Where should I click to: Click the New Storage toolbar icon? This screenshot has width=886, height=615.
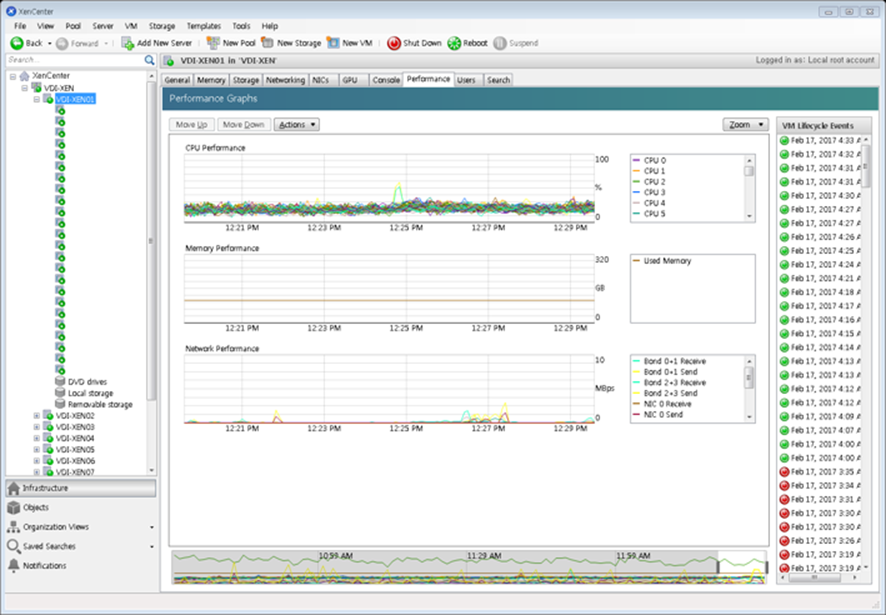click(267, 43)
